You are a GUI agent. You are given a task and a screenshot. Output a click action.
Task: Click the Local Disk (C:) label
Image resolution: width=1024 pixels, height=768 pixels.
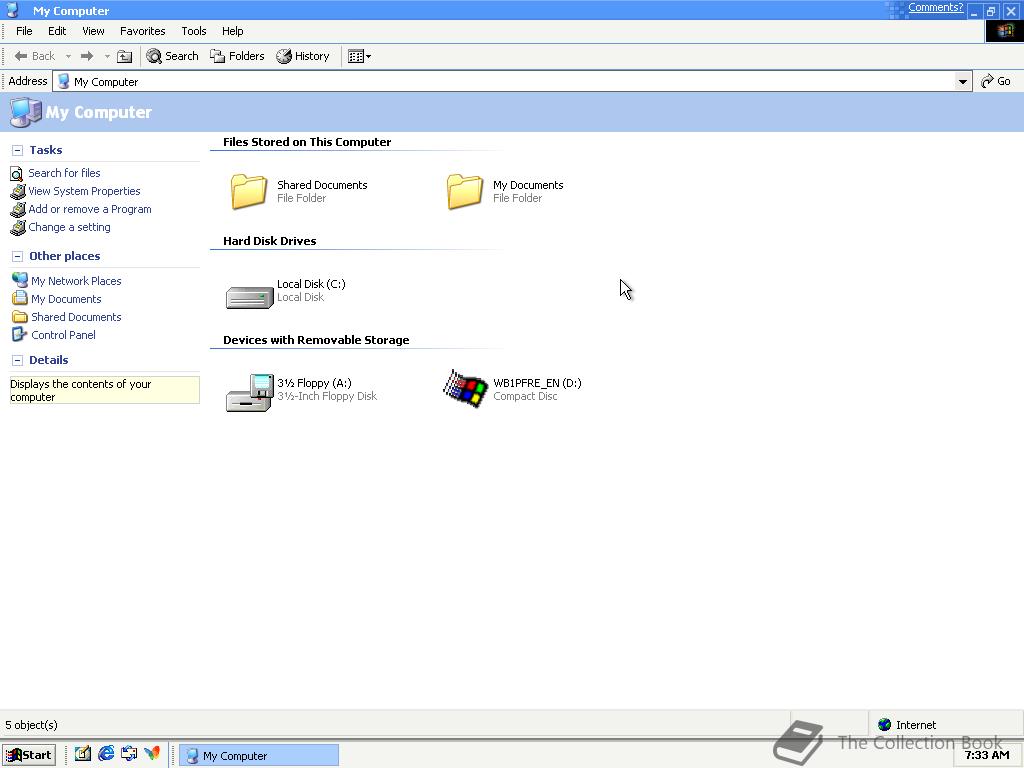311,284
